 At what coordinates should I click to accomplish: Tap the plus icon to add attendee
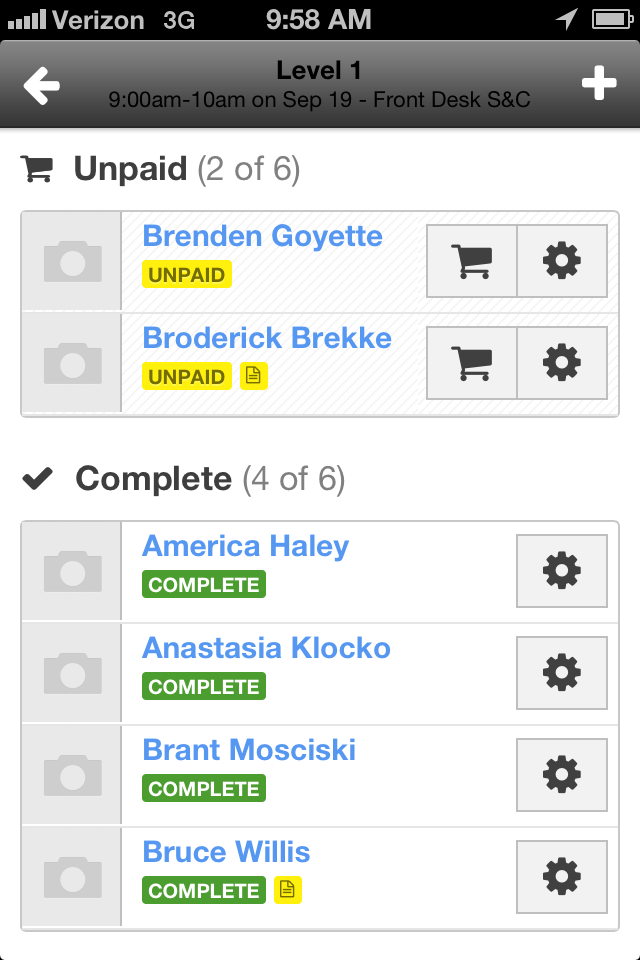pyautogui.click(x=599, y=84)
